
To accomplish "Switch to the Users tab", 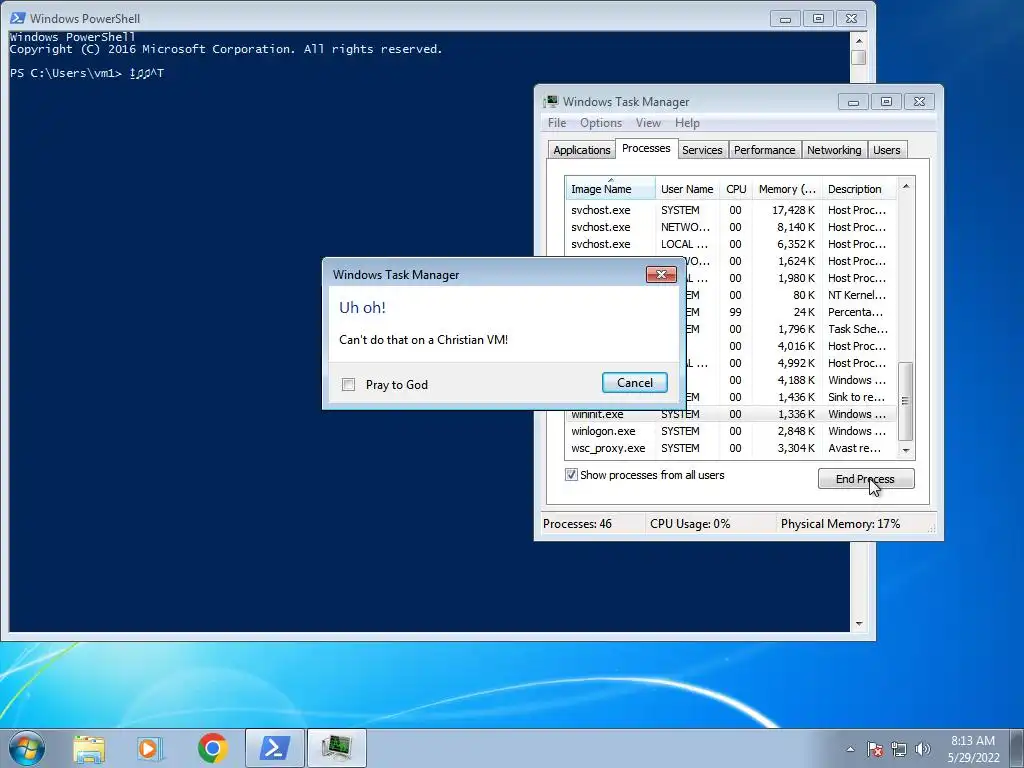I will click(886, 150).
